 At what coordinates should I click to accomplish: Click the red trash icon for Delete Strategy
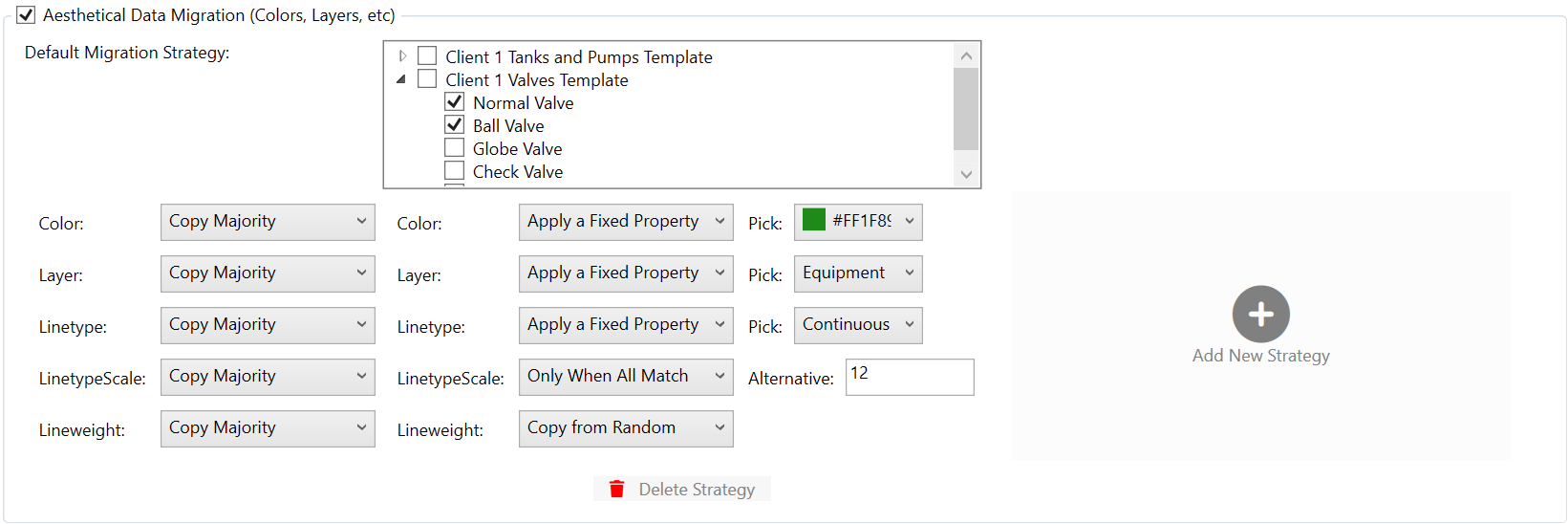pos(617,489)
